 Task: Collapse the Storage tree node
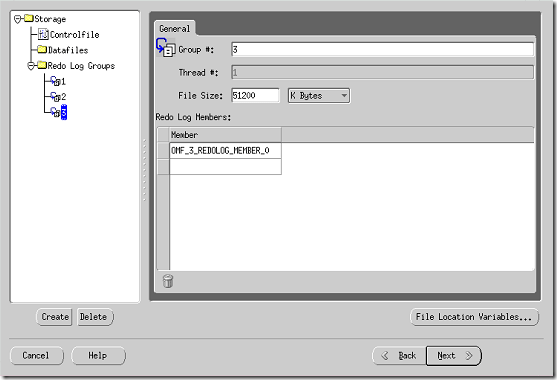(x=18, y=19)
